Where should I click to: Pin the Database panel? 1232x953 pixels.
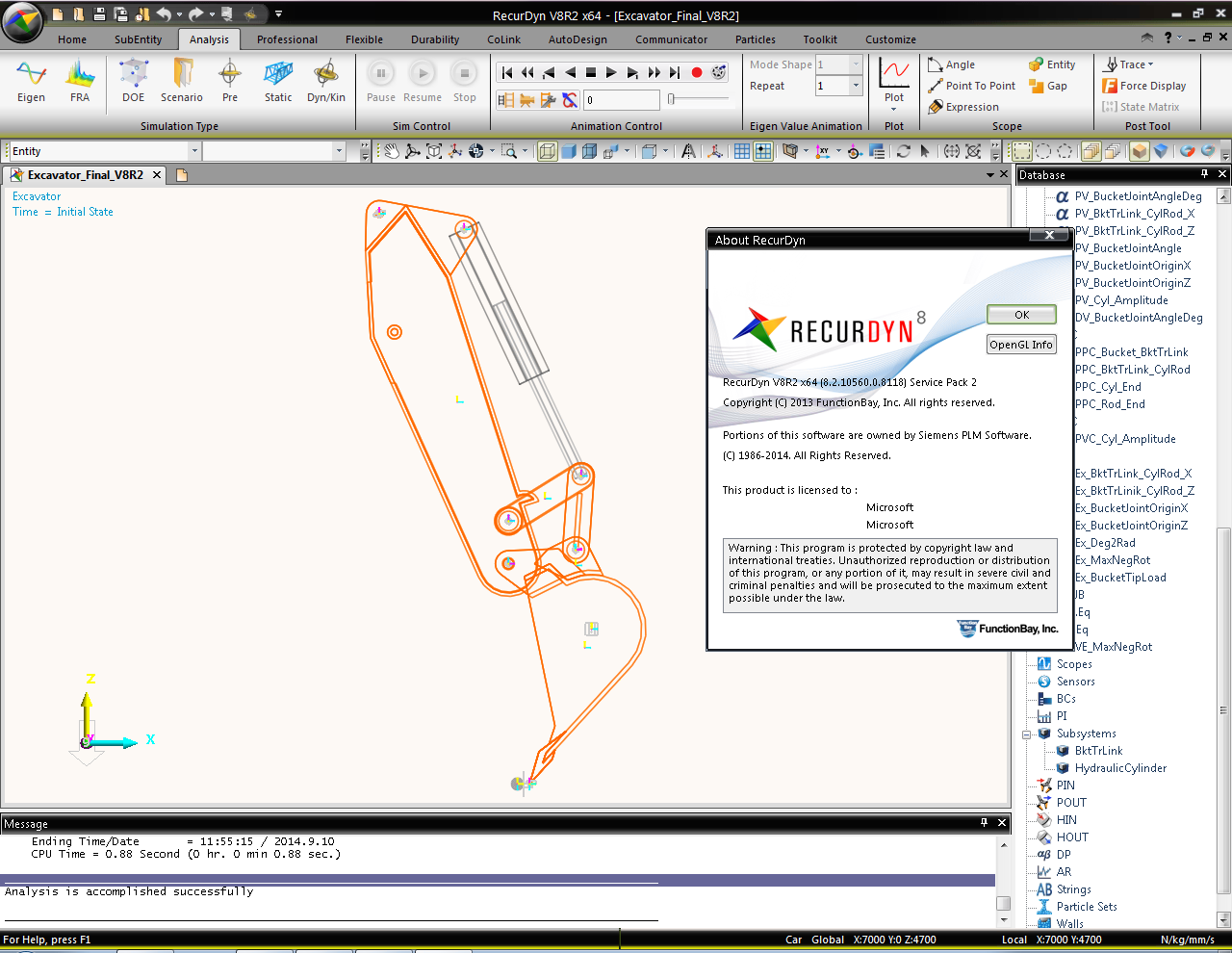1204,174
